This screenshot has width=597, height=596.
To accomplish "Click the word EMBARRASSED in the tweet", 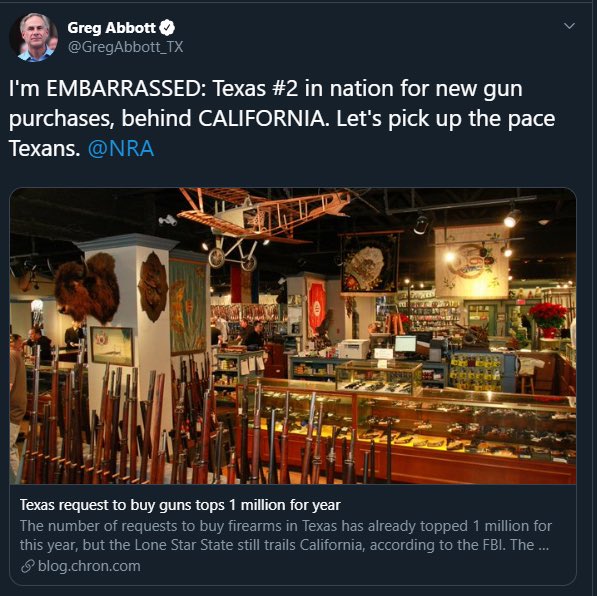I will coord(126,88).
